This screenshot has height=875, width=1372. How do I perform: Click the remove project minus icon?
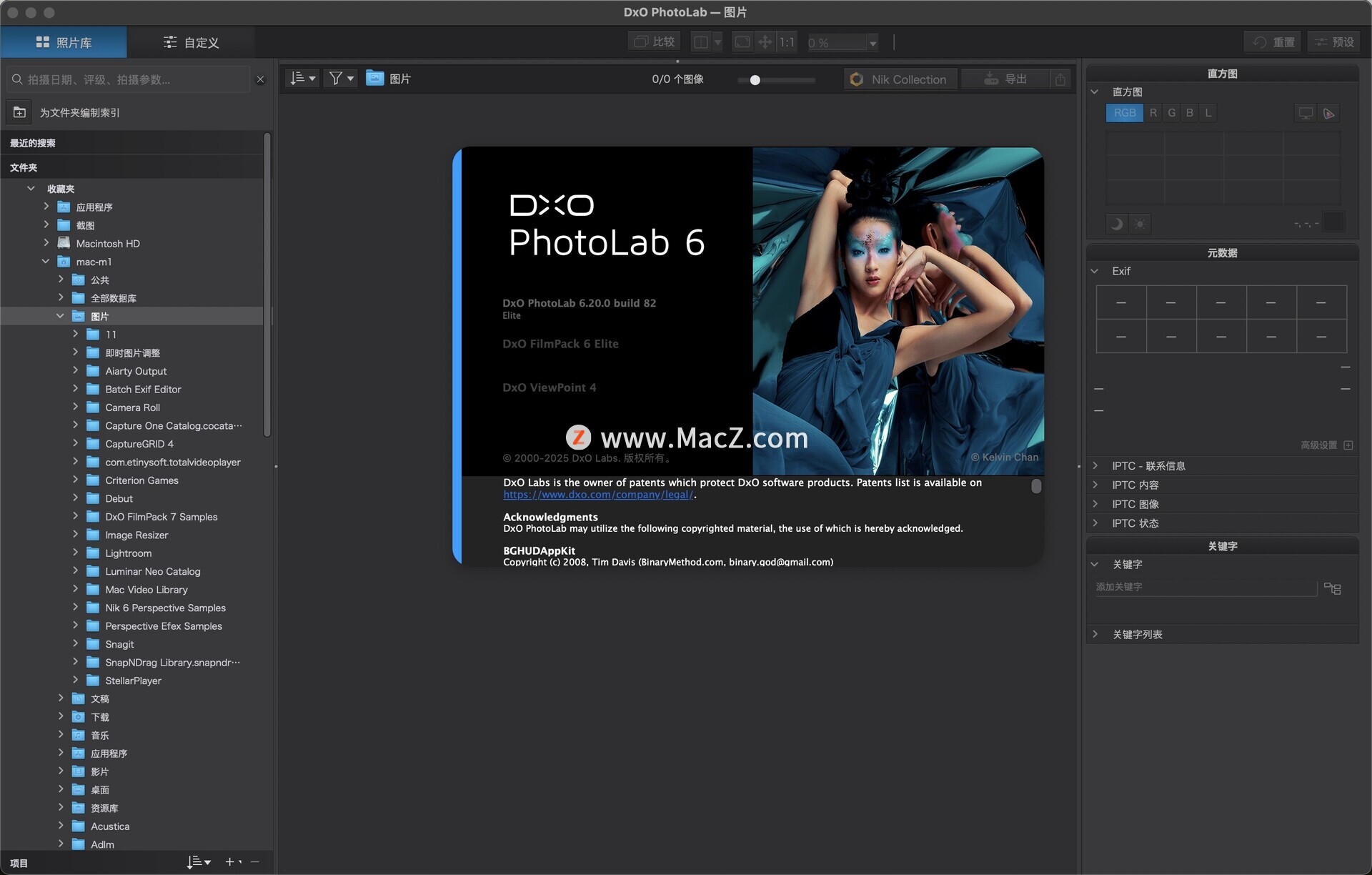[x=254, y=862]
